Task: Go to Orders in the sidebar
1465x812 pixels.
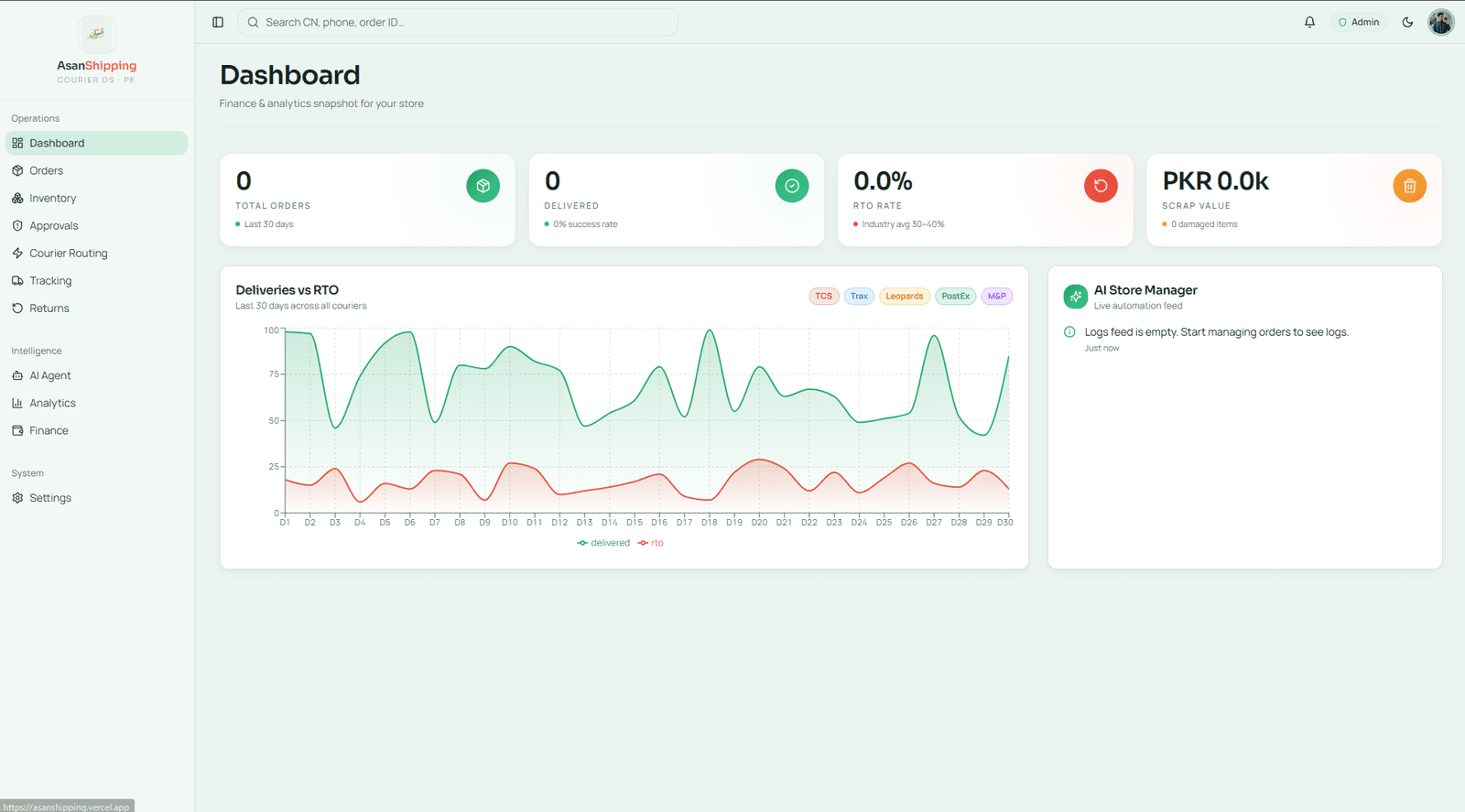Action: coord(97,170)
